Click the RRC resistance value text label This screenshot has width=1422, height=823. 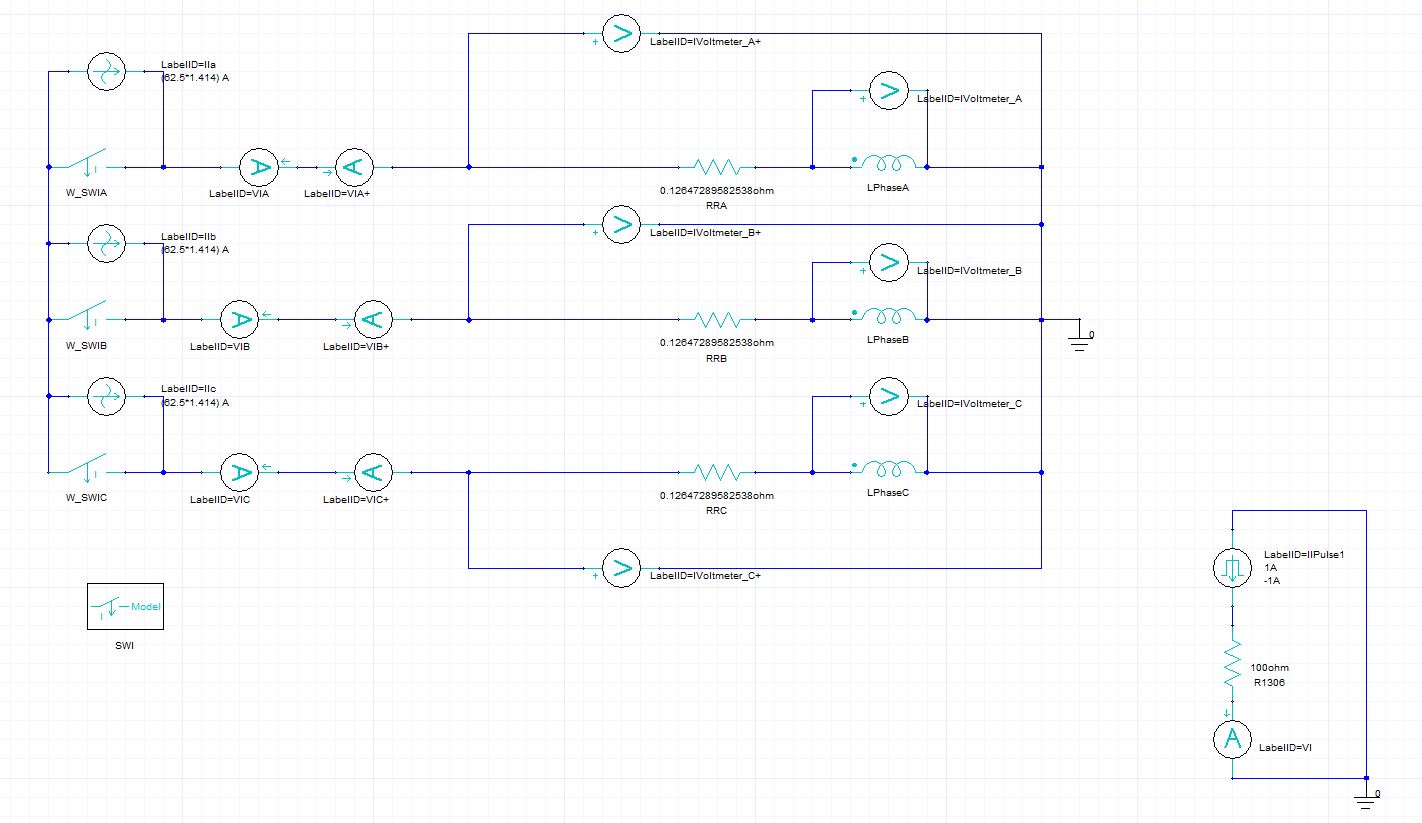pos(716,496)
